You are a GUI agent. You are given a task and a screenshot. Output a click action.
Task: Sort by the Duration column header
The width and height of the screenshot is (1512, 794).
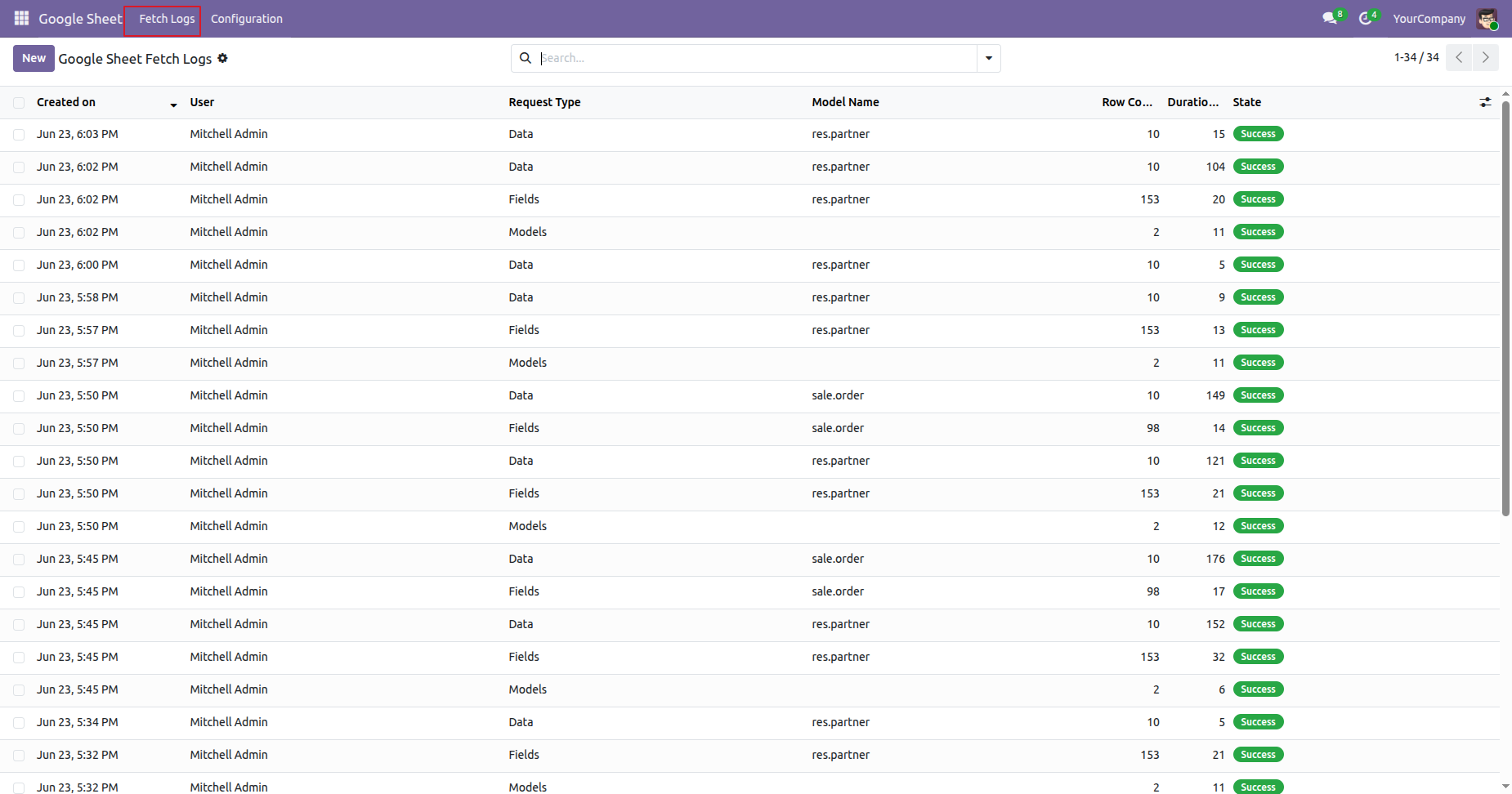(x=1192, y=102)
